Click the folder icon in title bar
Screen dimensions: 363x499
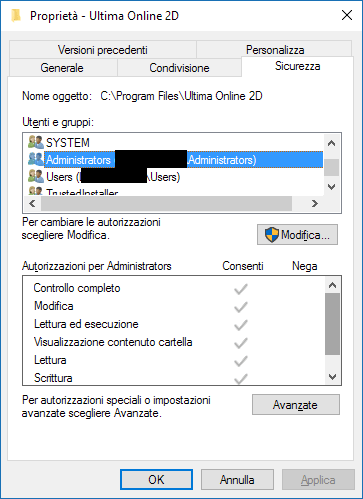pos(16,16)
